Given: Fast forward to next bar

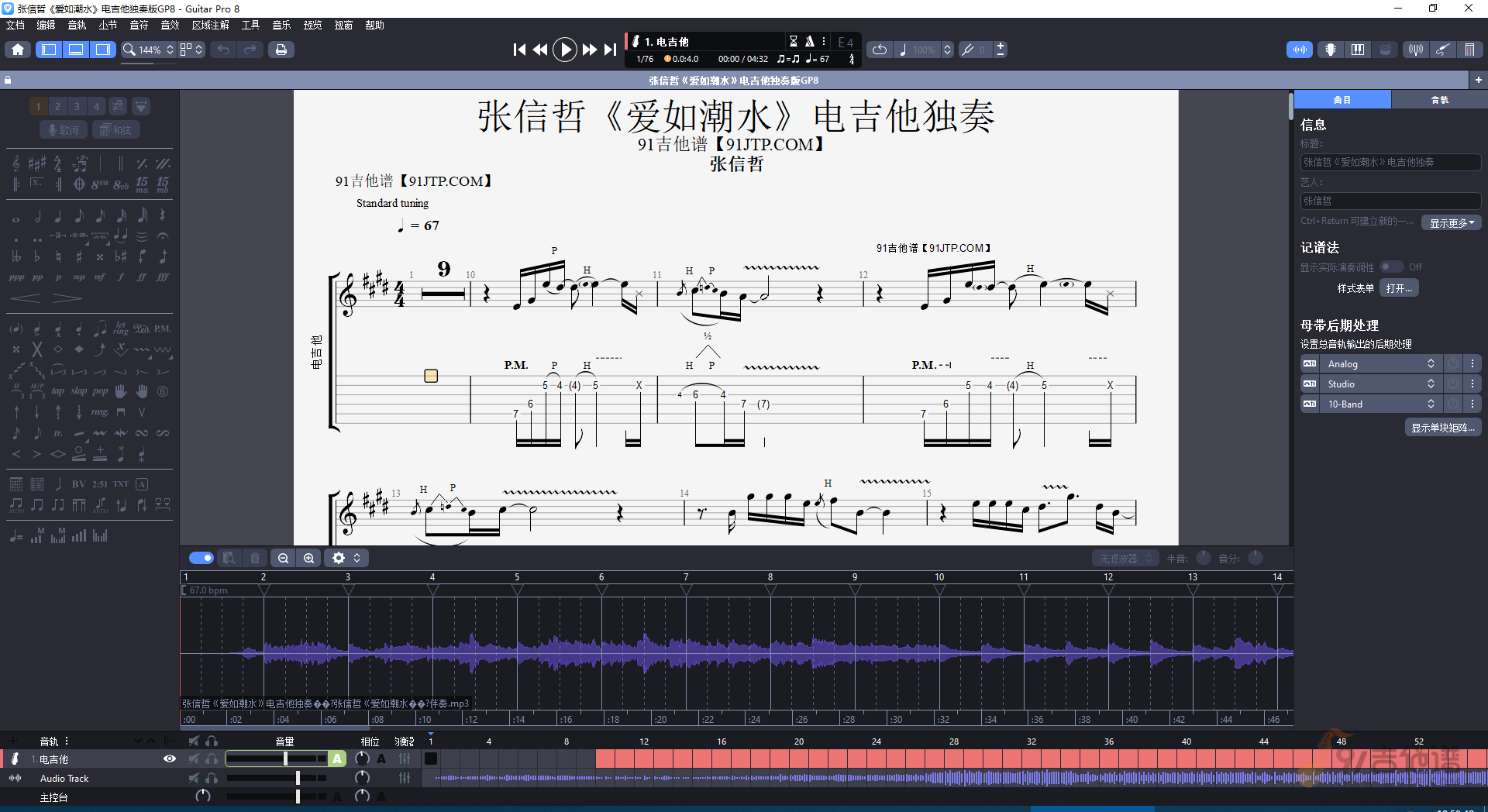Looking at the screenshot, I should 590,50.
